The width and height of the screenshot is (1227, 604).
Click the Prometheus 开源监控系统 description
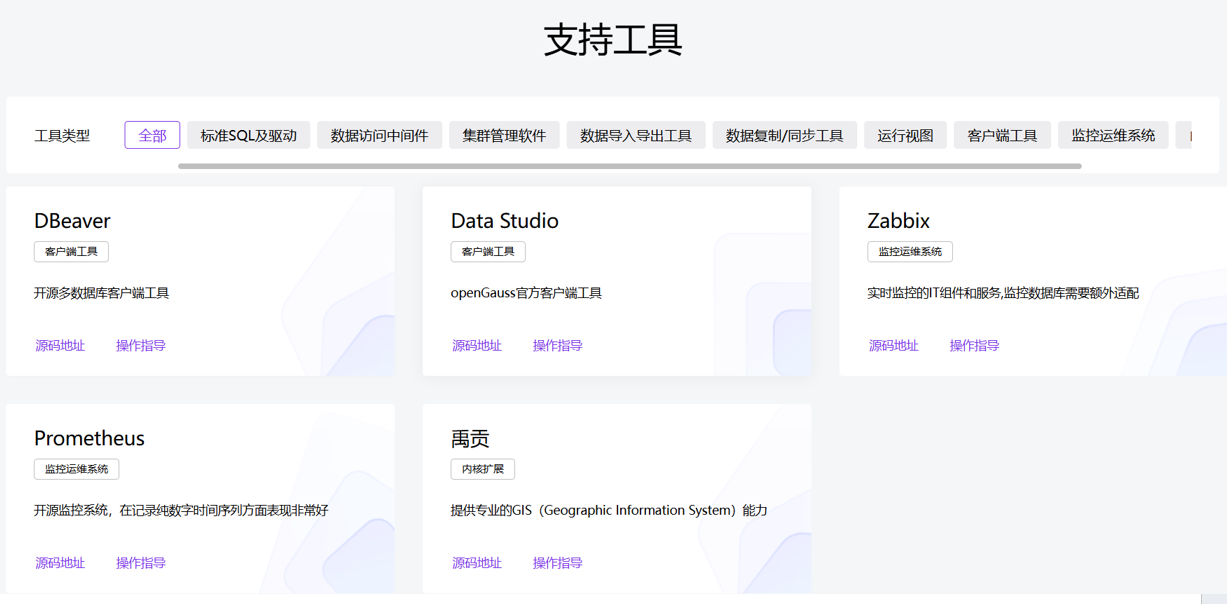pyautogui.click(x=181, y=510)
